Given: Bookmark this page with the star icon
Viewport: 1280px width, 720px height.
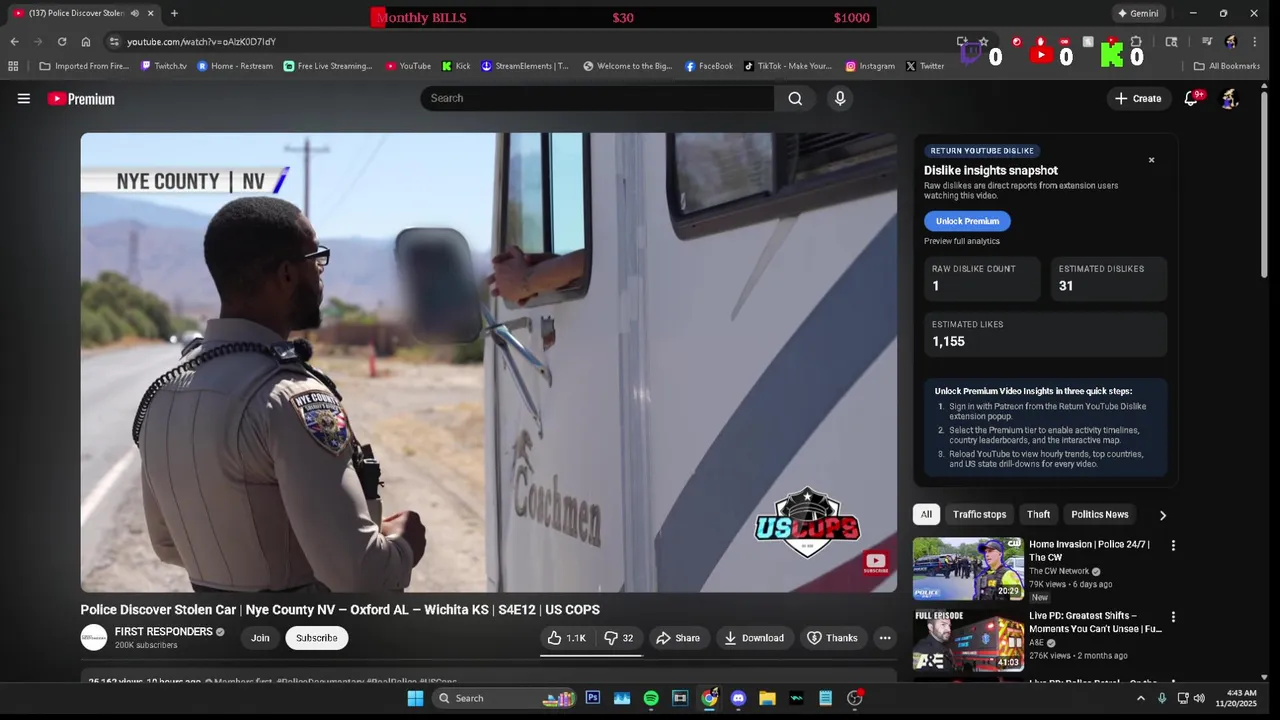Looking at the screenshot, I should pos(984,41).
